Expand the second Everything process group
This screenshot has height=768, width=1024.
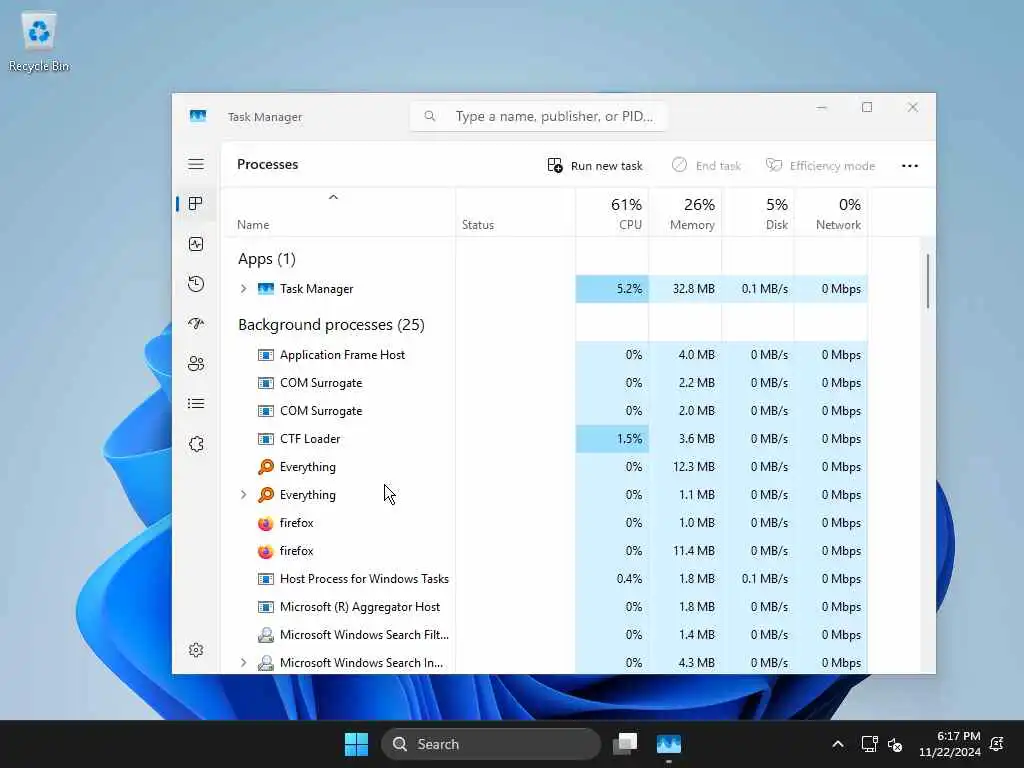point(244,495)
